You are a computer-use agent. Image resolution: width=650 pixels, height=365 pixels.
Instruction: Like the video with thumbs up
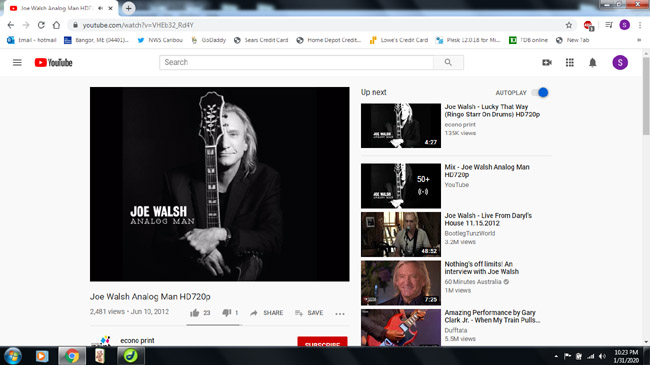coord(194,313)
